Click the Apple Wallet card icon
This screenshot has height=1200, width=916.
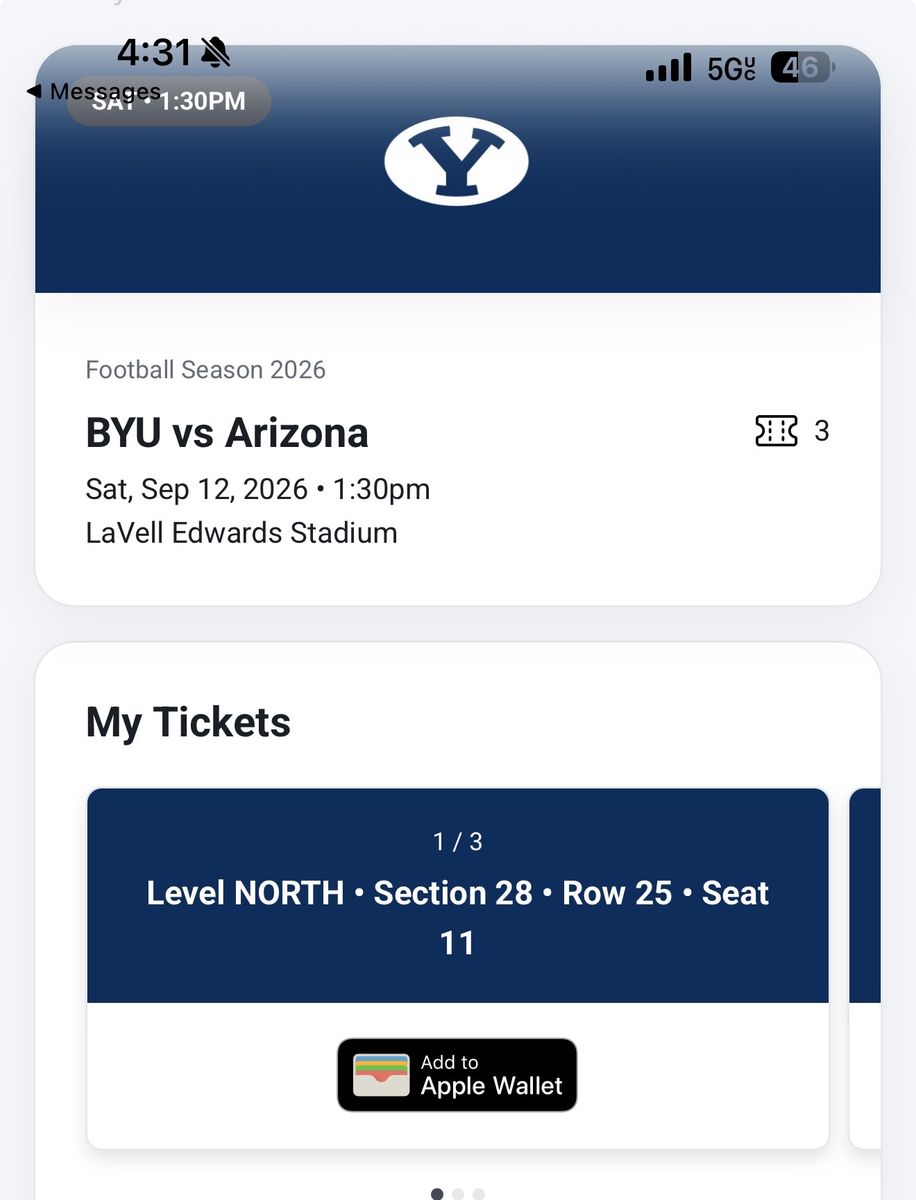381,1075
